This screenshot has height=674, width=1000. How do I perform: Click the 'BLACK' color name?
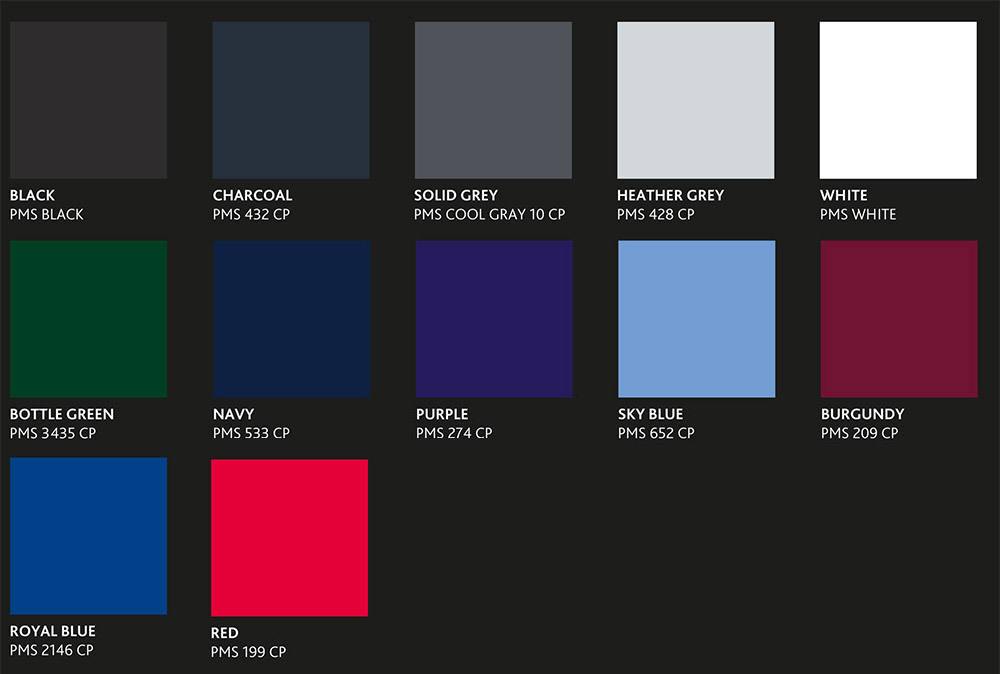32,195
